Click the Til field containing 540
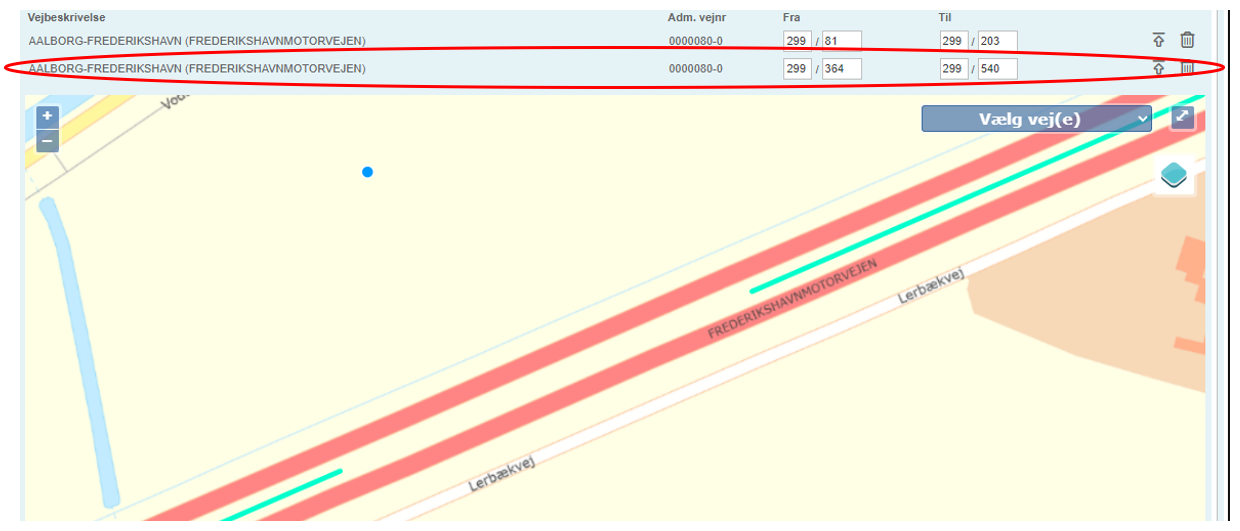The width and height of the screenshot is (1240, 531). [997, 69]
